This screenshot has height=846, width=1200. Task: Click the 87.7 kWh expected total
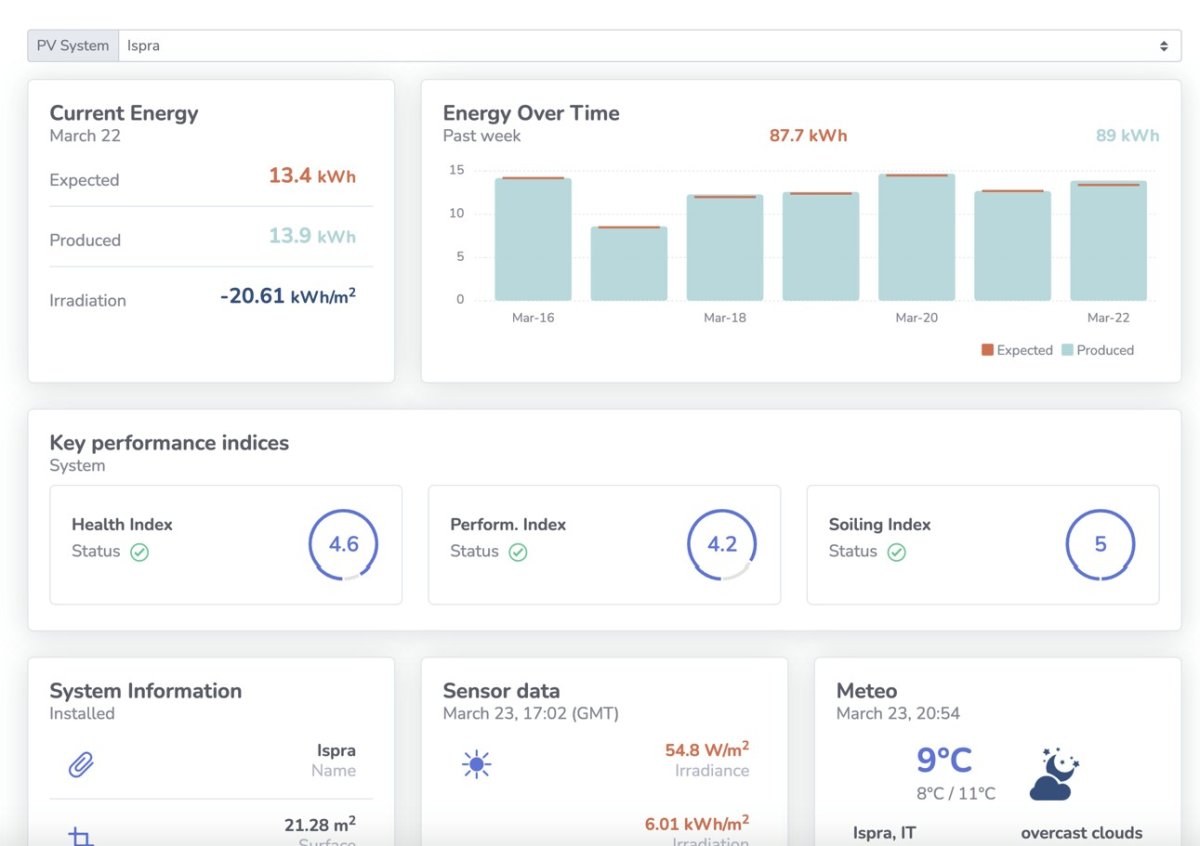tap(808, 135)
